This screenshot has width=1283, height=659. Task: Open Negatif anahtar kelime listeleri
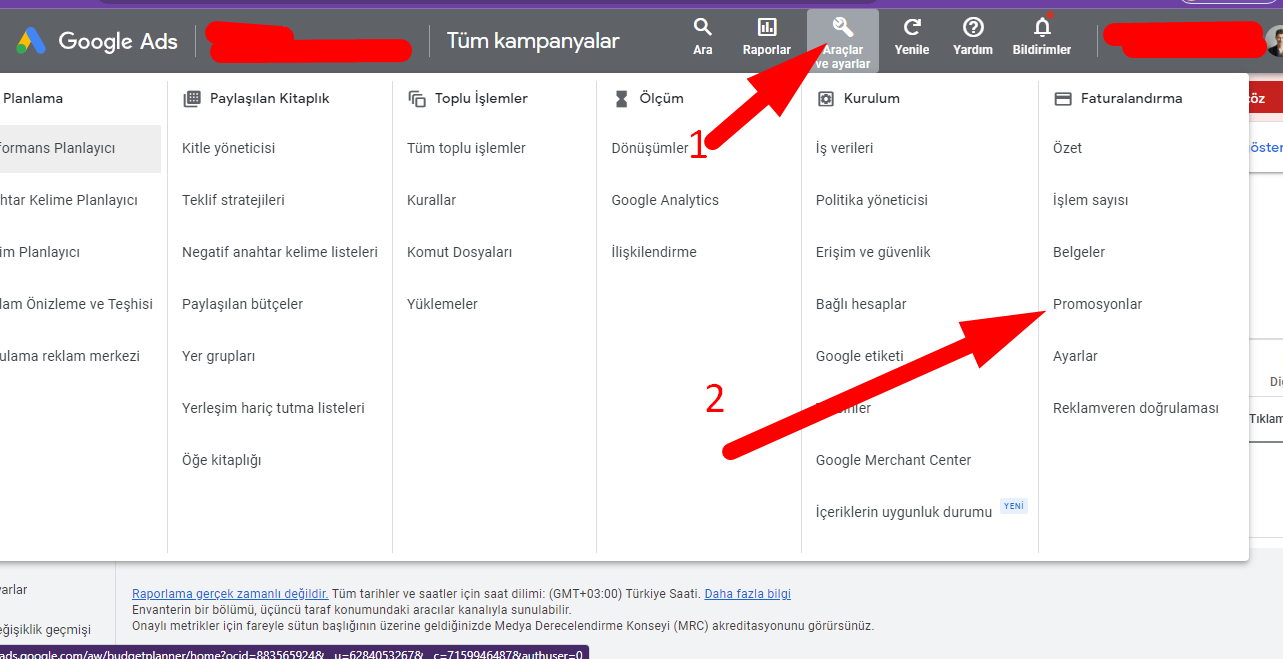point(280,252)
